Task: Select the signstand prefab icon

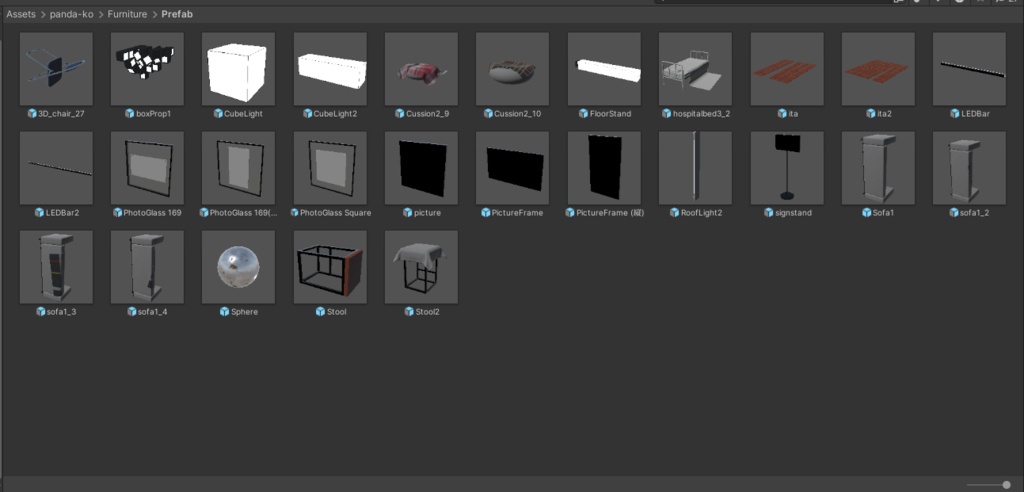Action: pyautogui.click(x=787, y=168)
